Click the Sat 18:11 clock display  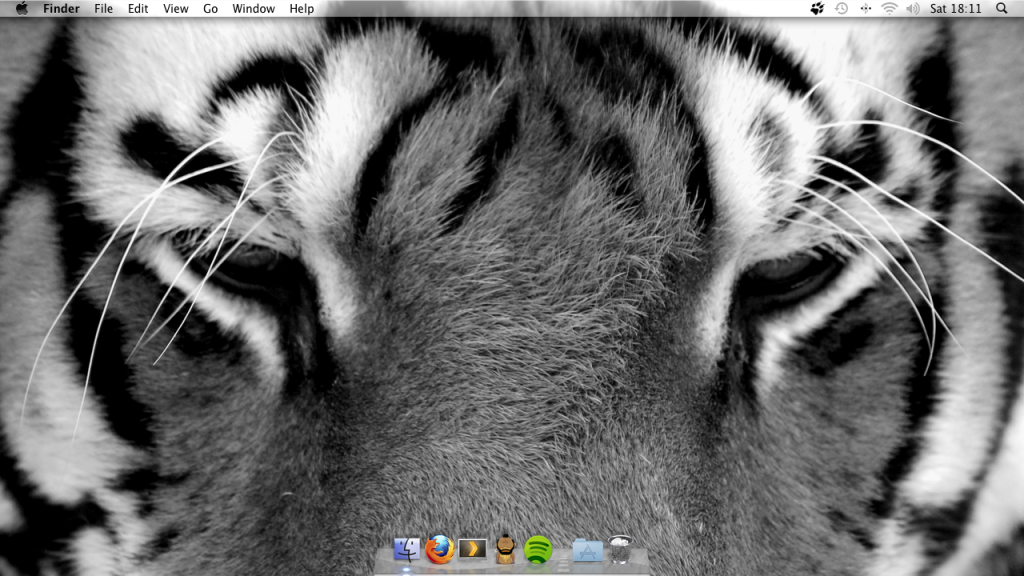coord(955,8)
